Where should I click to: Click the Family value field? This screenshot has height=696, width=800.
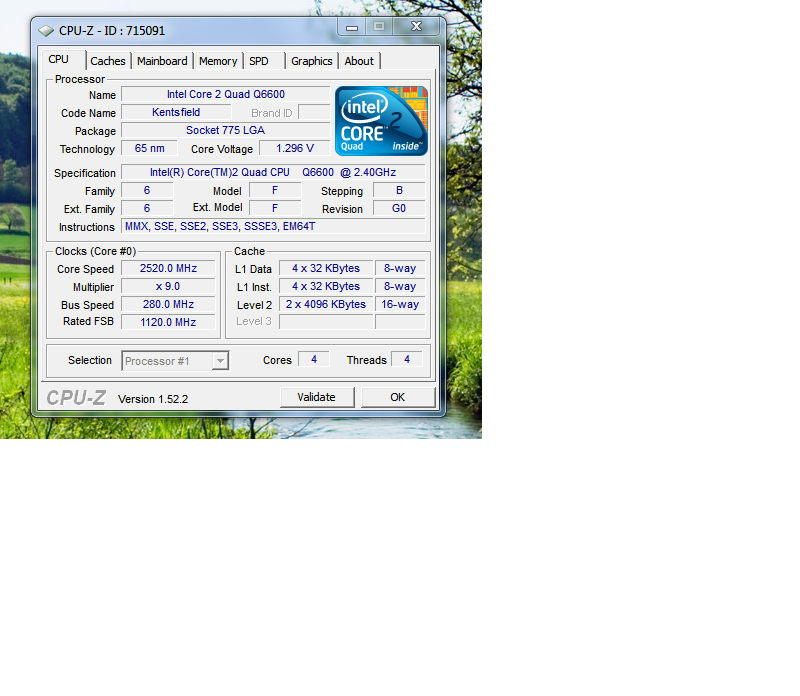point(147,190)
